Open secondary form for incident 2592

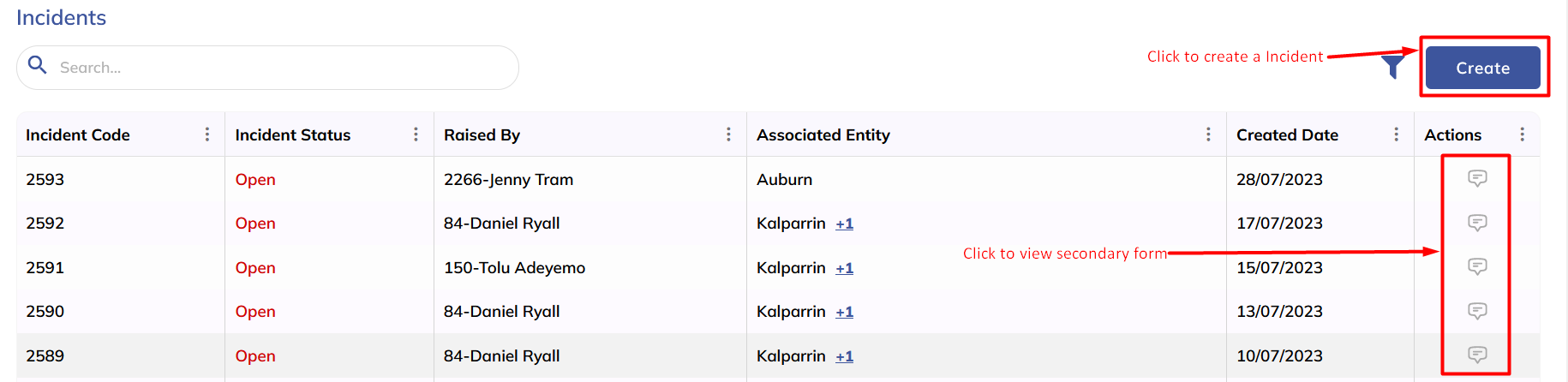(1477, 223)
